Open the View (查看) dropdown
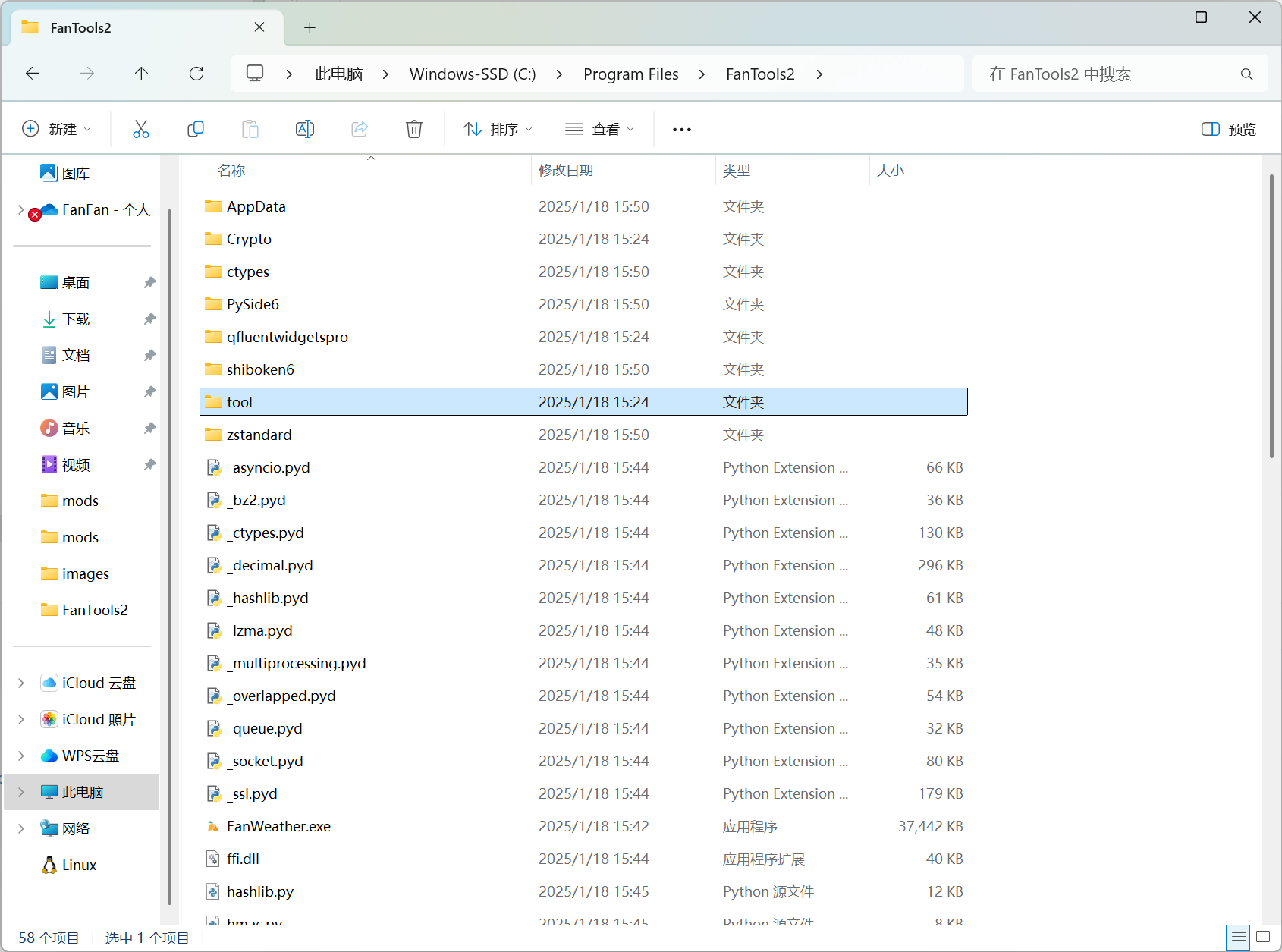The height and width of the screenshot is (952, 1282). coord(600,130)
